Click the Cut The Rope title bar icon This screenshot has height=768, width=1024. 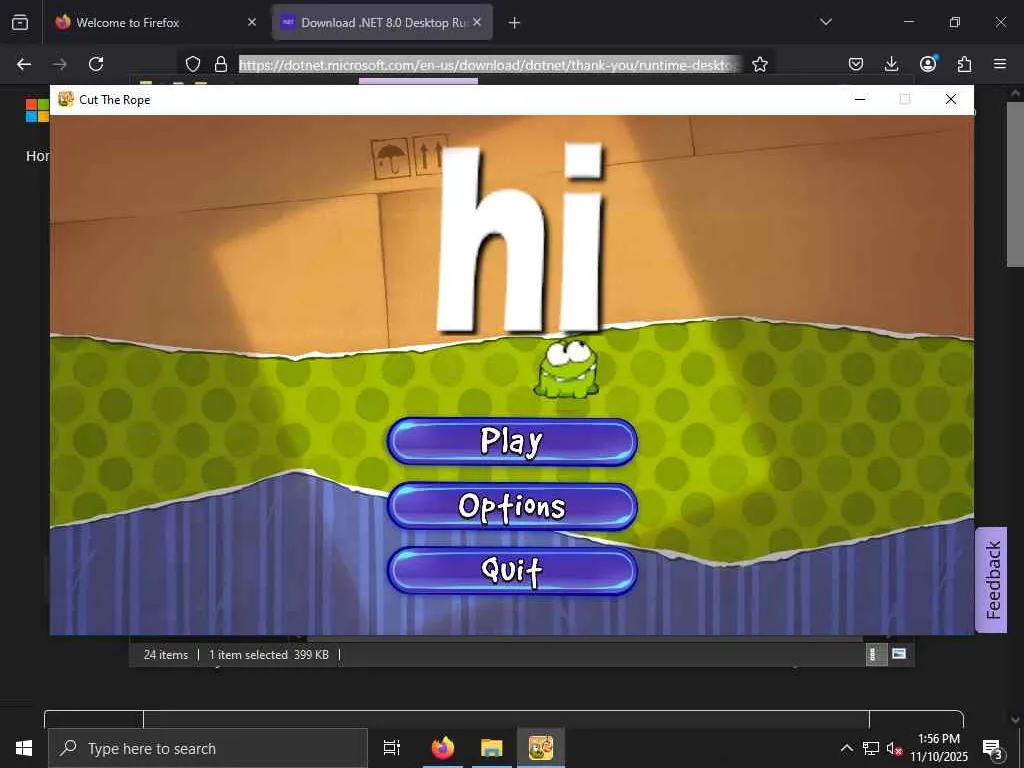click(x=65, y=99)
